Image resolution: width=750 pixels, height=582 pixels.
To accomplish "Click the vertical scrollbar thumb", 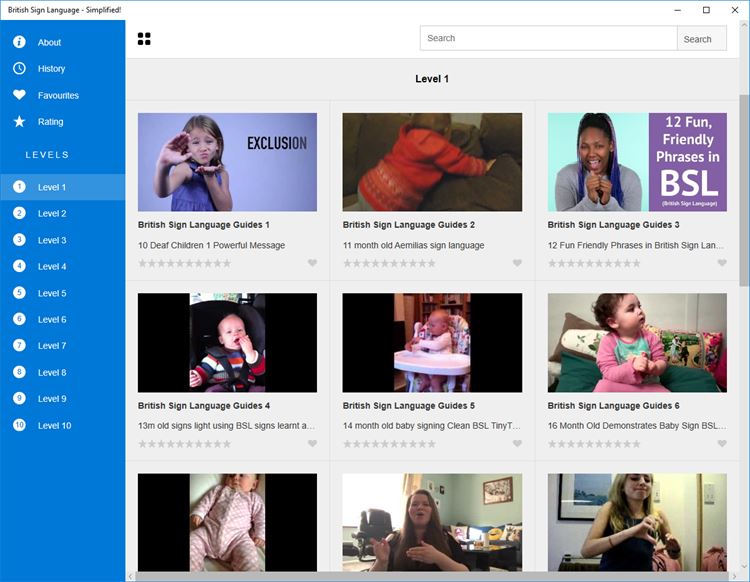I will tap(743, 190).
